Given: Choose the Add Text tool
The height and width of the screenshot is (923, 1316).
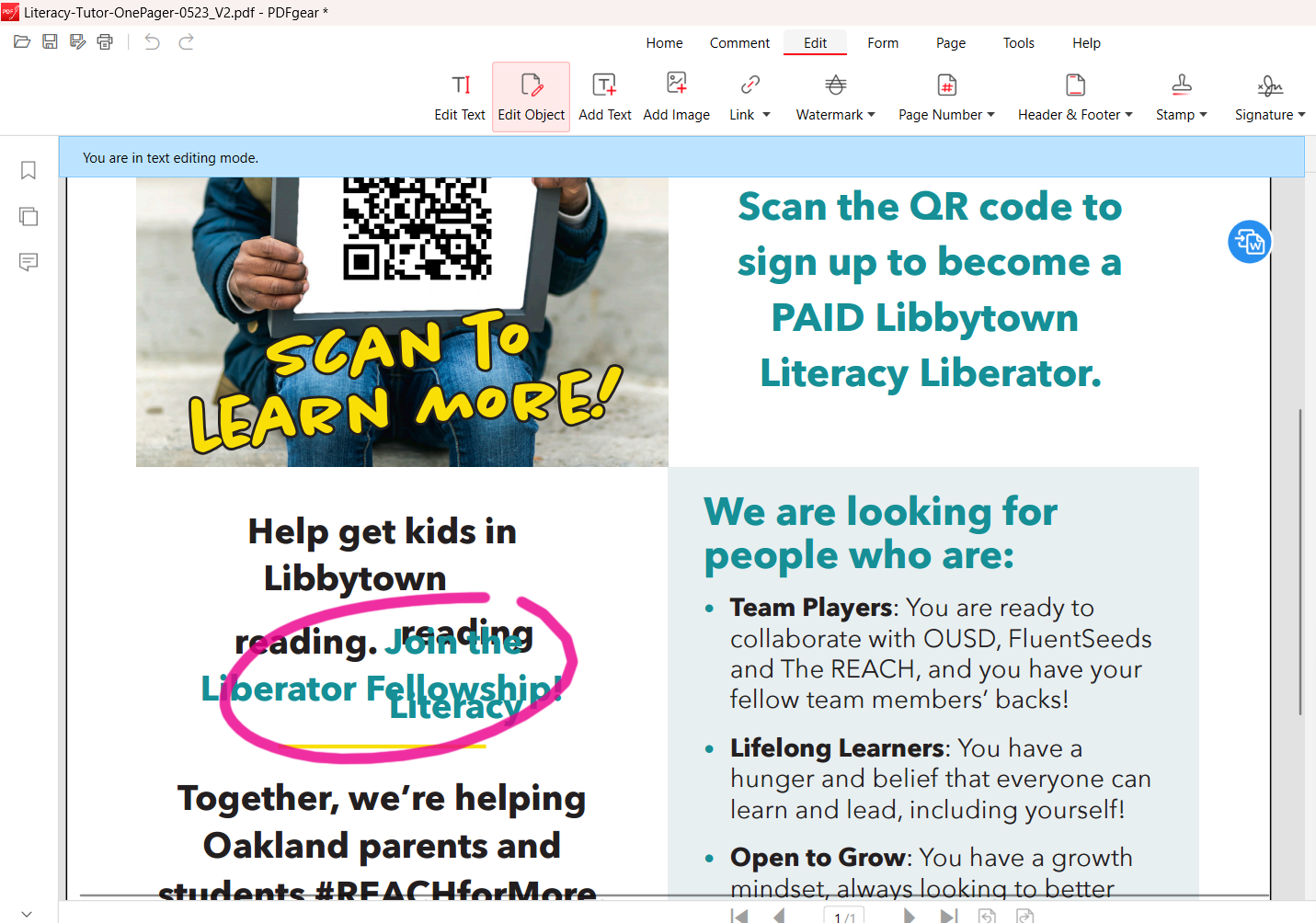Looking at the screenshot, I should [605, 97].
